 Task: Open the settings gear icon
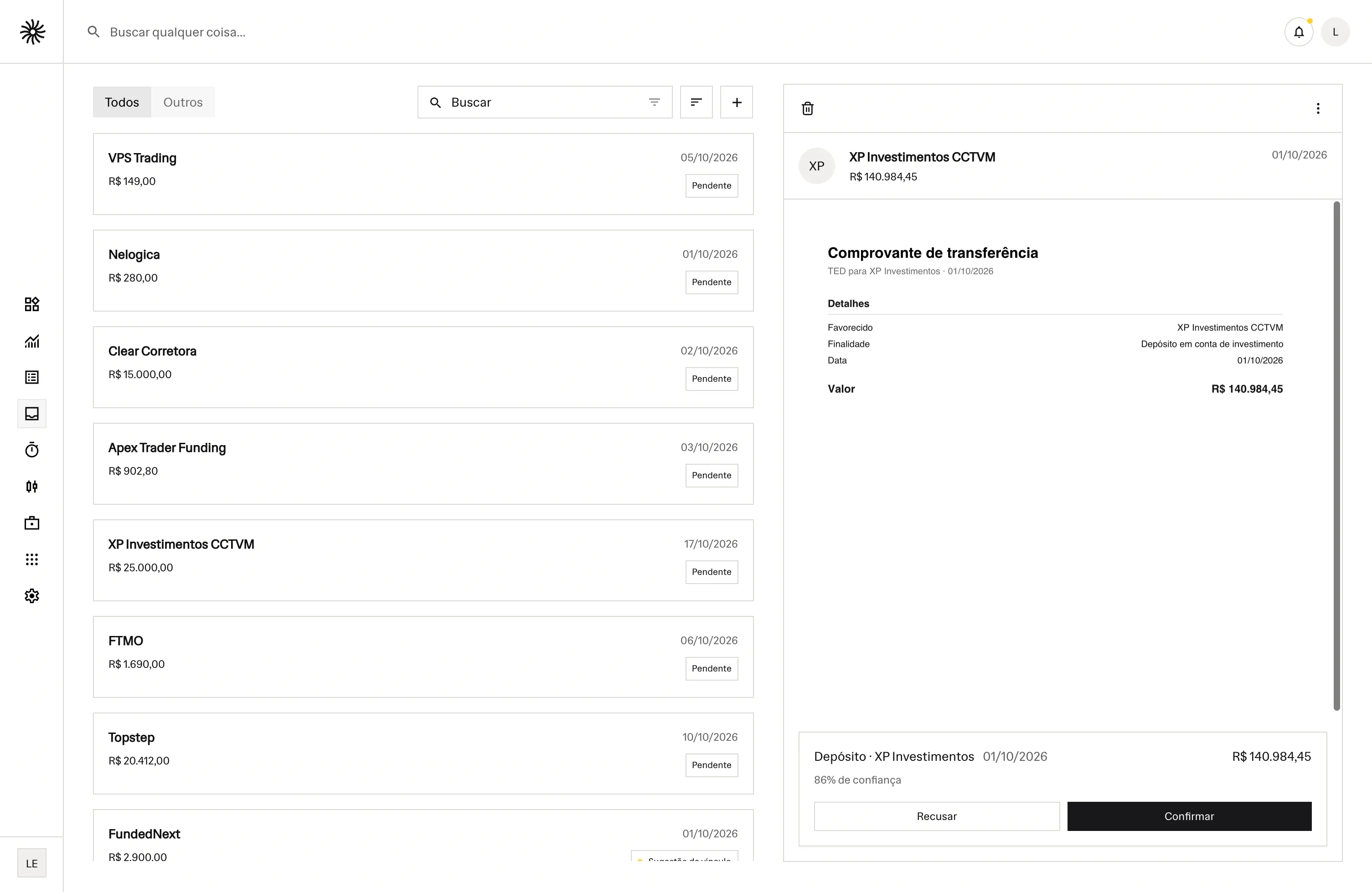pos(32,596)
